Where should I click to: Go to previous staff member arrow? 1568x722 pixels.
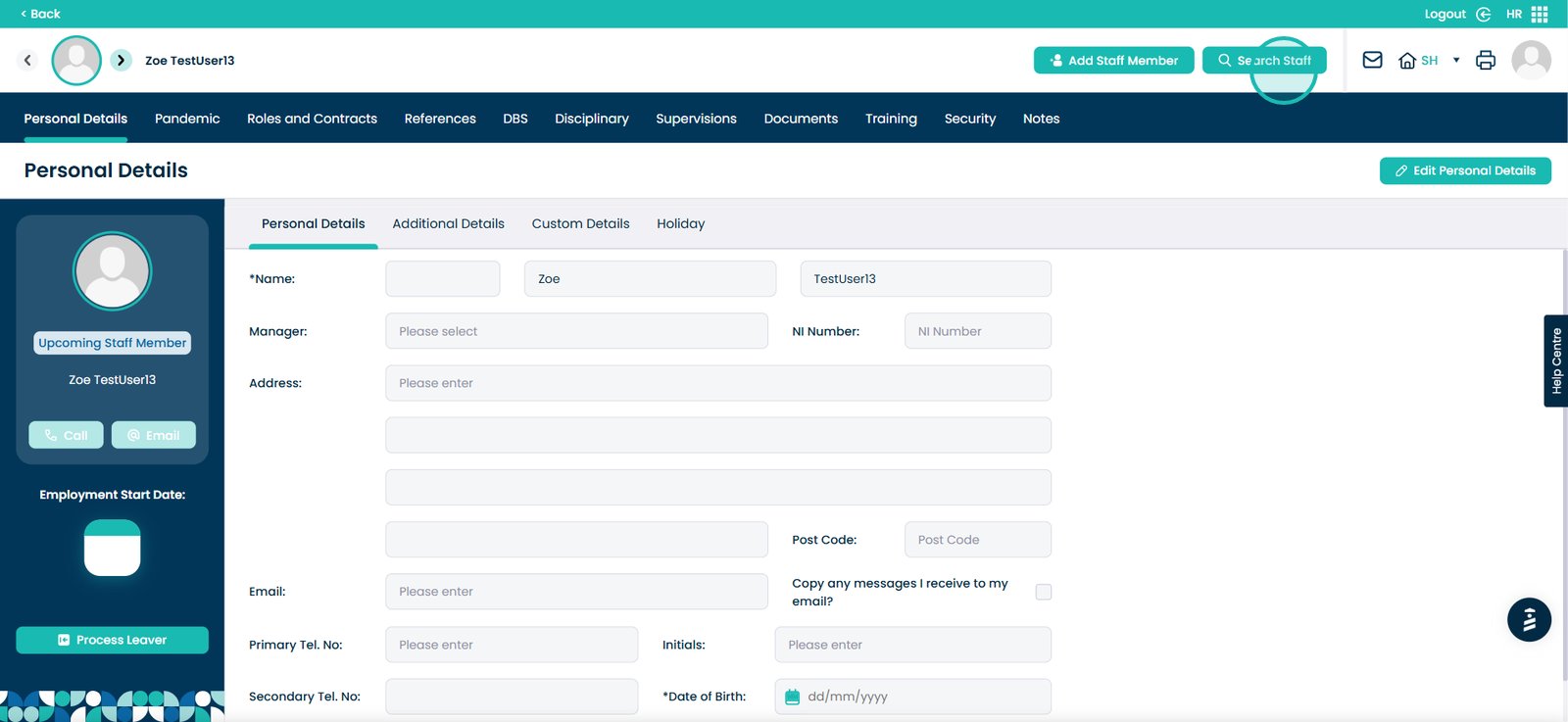(27, 60)
